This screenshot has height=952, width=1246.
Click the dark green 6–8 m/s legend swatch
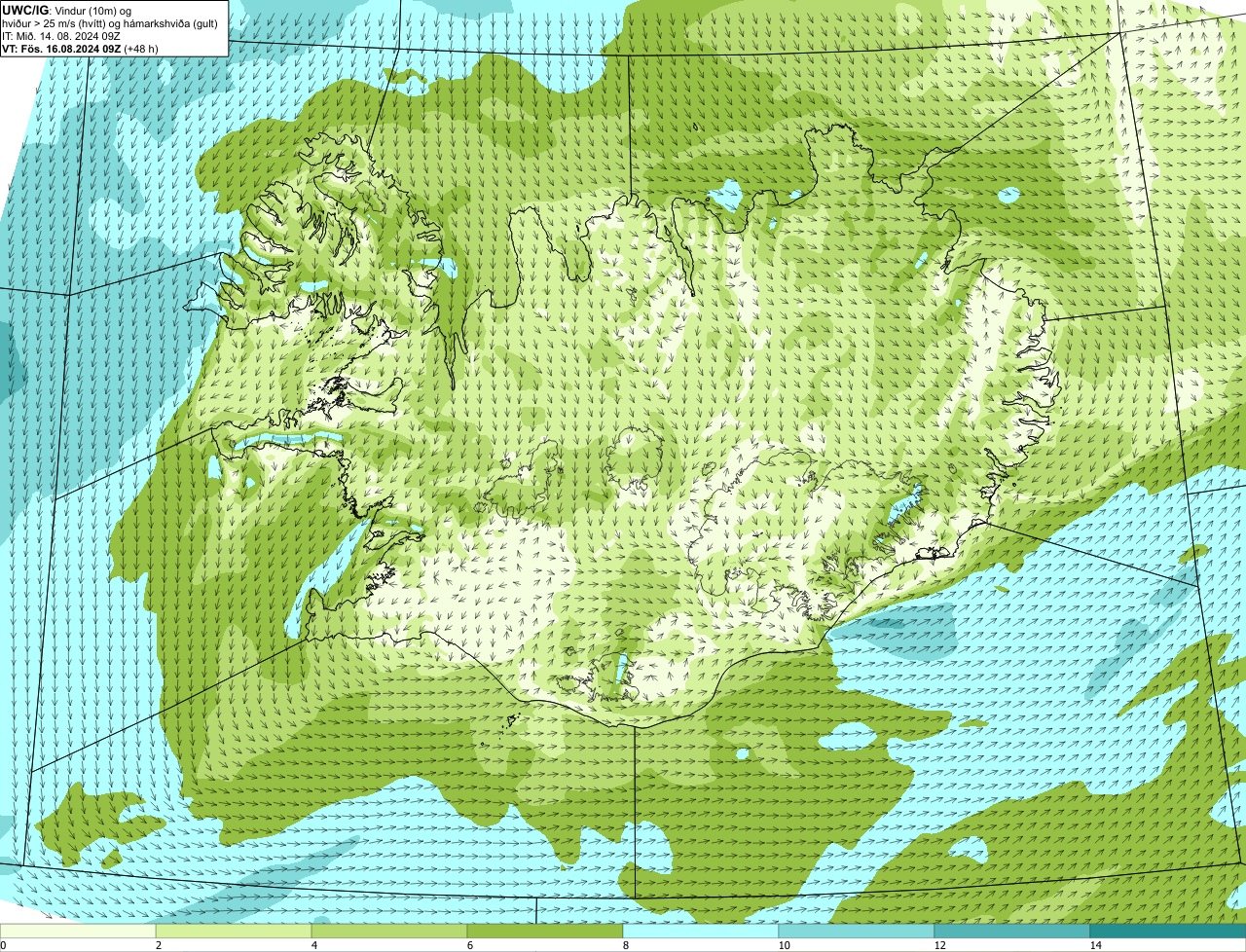tap(545, 931)
